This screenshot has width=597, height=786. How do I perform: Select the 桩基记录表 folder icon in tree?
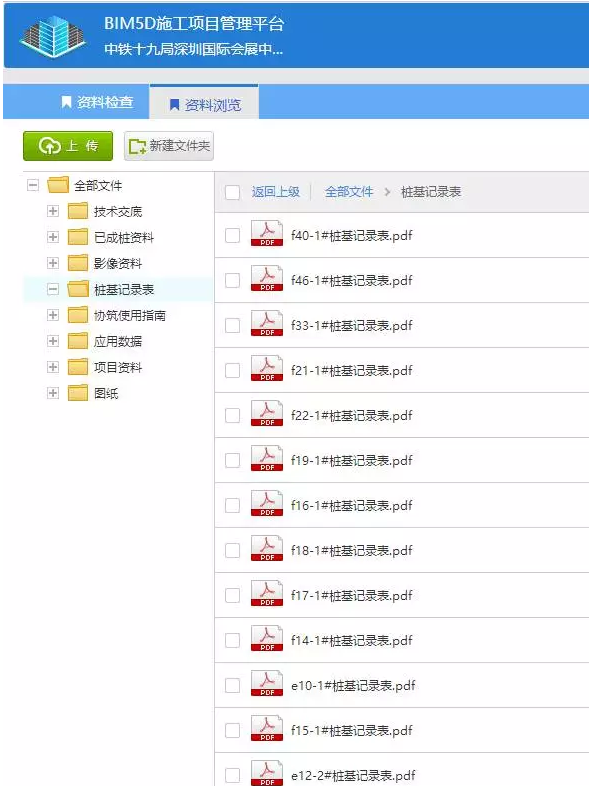78,289
